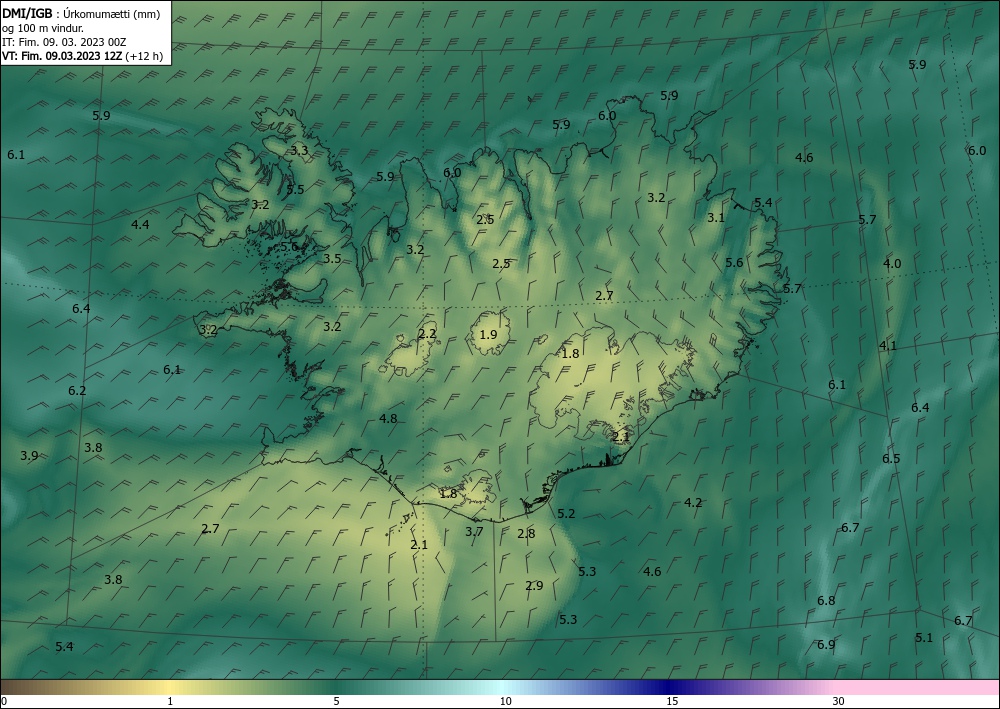Click the 2.8 value off the south coast
The width and height of the screenshot is (1000, 709).
tap(526, 534)
